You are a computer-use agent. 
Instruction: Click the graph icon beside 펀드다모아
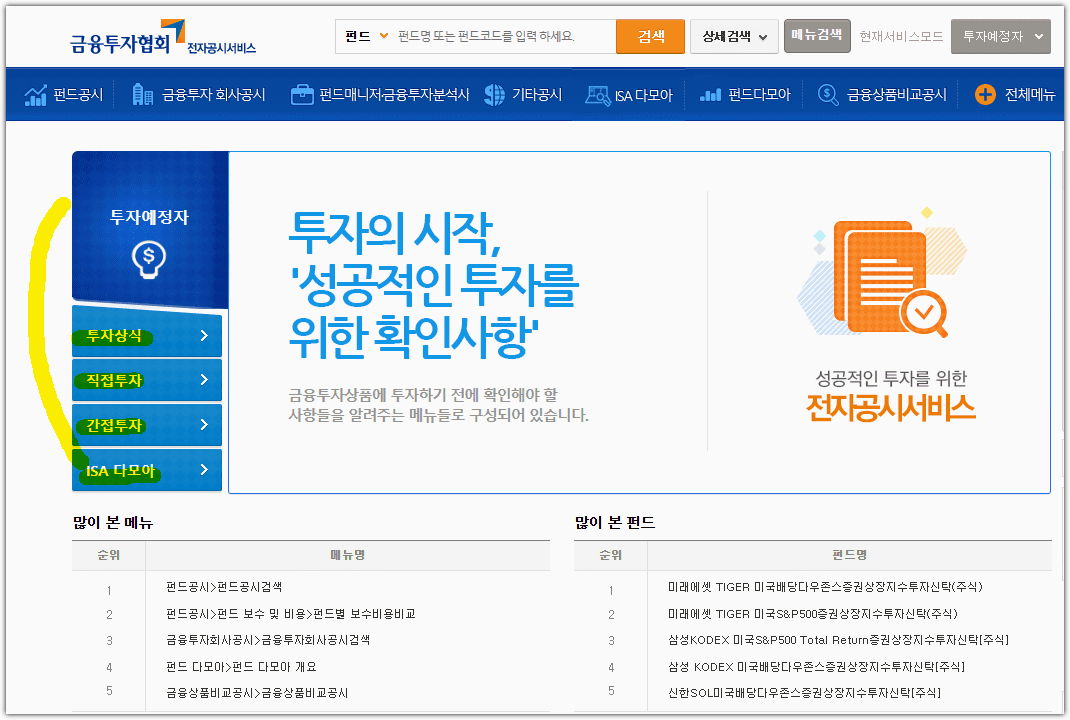click(712, 94)
